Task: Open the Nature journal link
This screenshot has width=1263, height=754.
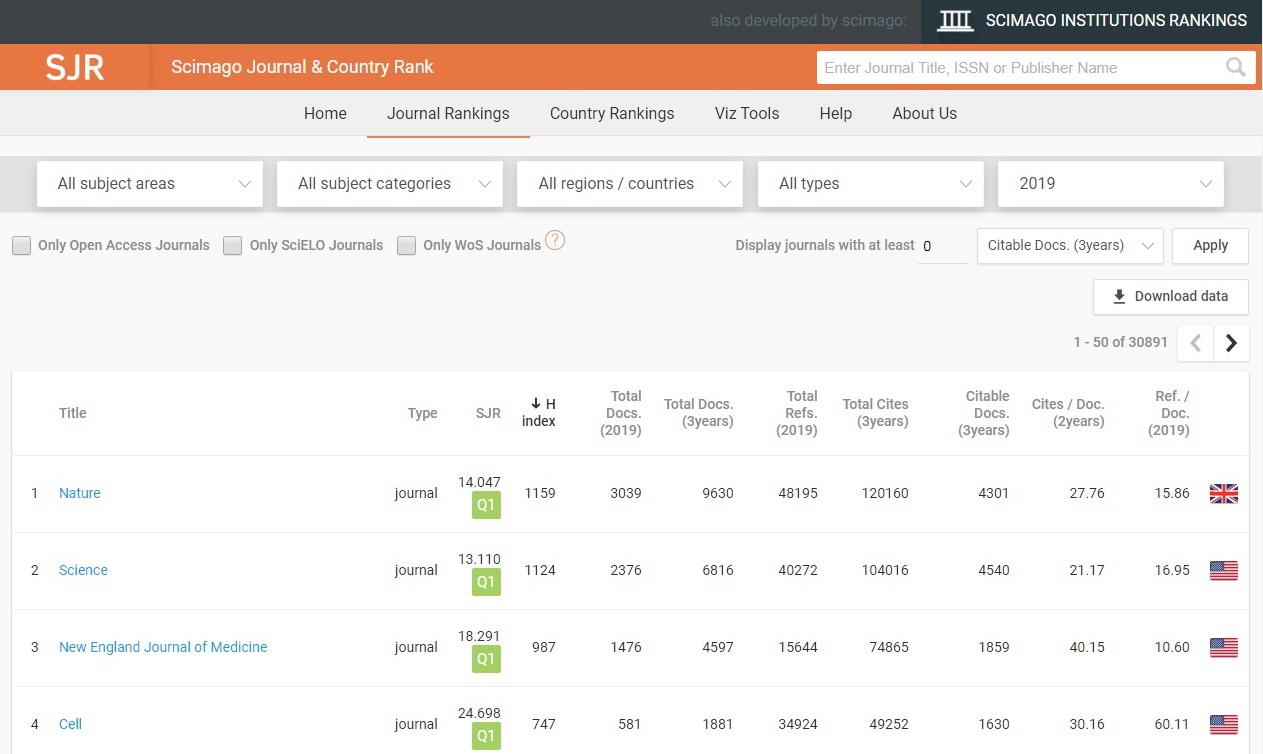Action: [80, 493]
